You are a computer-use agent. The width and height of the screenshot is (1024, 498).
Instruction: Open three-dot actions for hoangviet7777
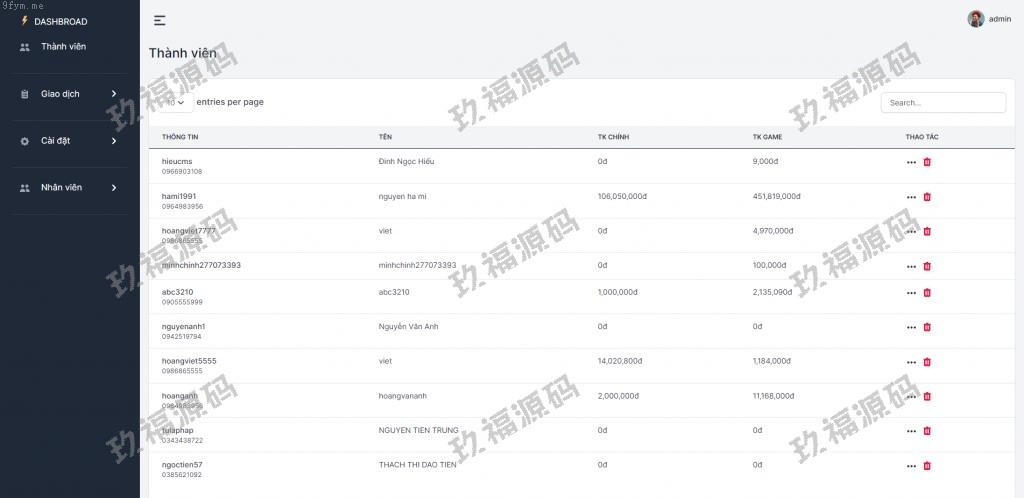(x=911, y=232)
